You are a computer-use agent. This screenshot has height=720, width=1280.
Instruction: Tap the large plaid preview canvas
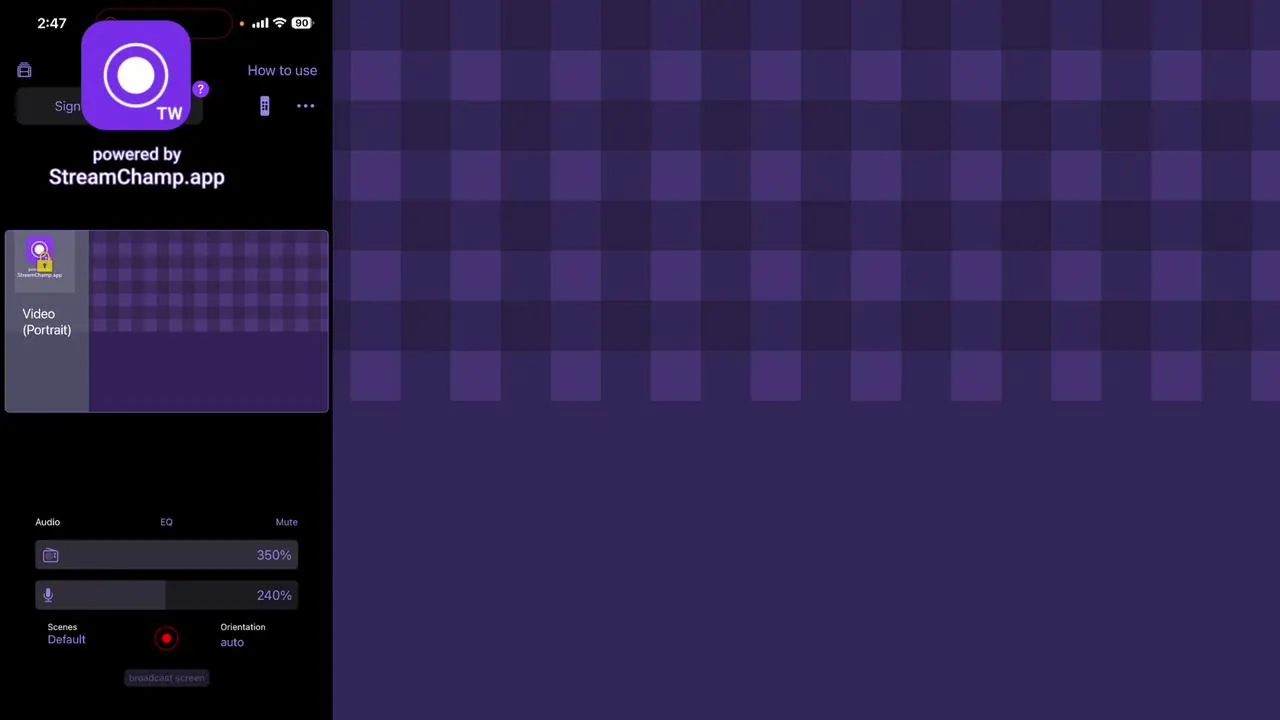click(806, 360)
